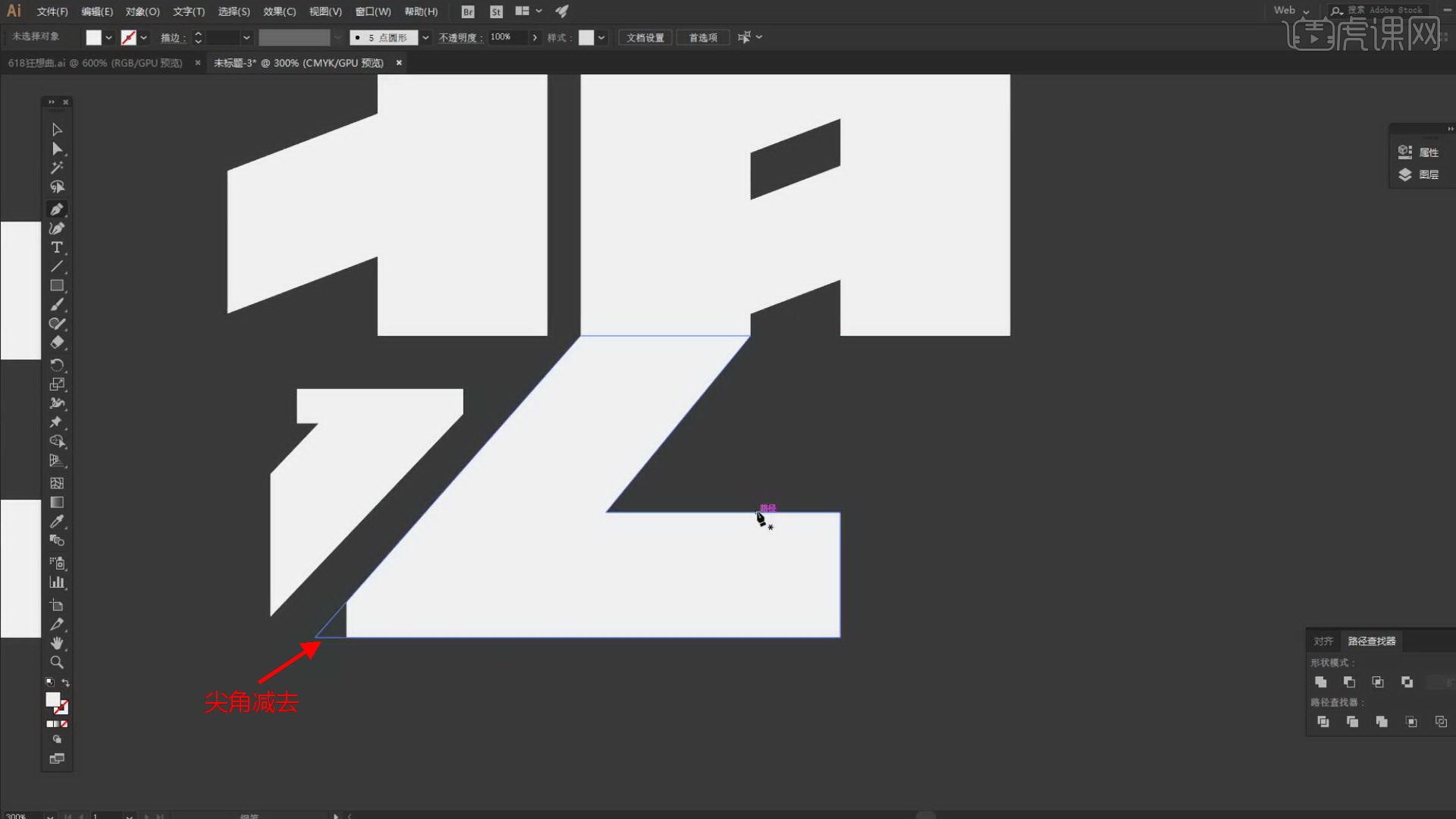Click the 首选项 button
This screenshot has height=819, width=1456.
coord(702,37)
